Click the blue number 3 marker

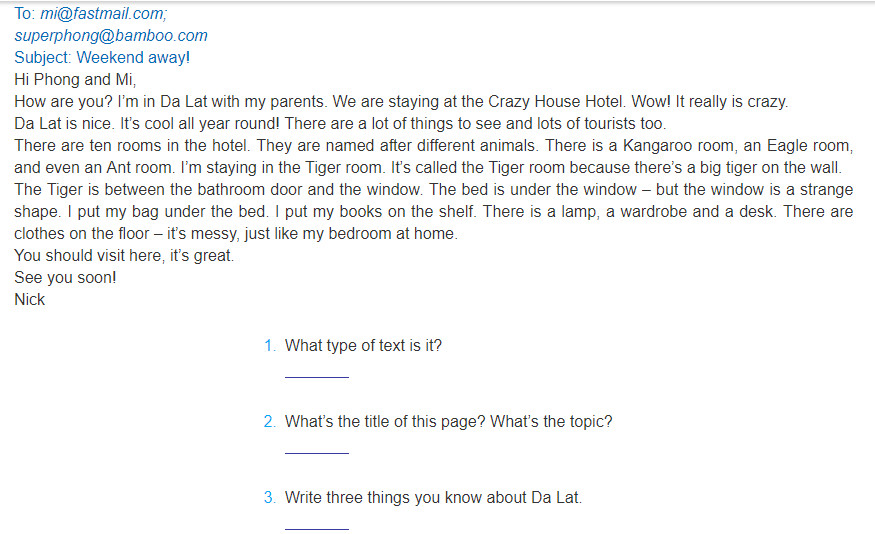click(270, 498)
